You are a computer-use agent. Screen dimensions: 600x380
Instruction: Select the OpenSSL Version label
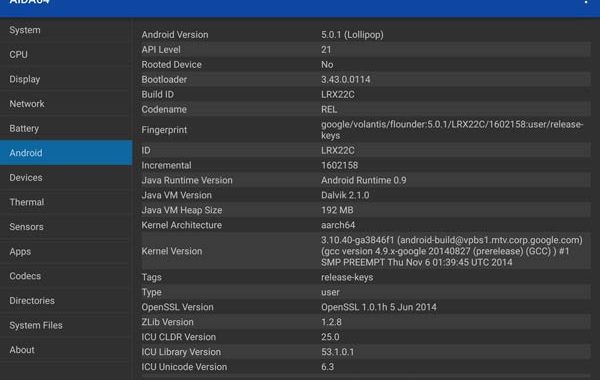coord(178,307)
